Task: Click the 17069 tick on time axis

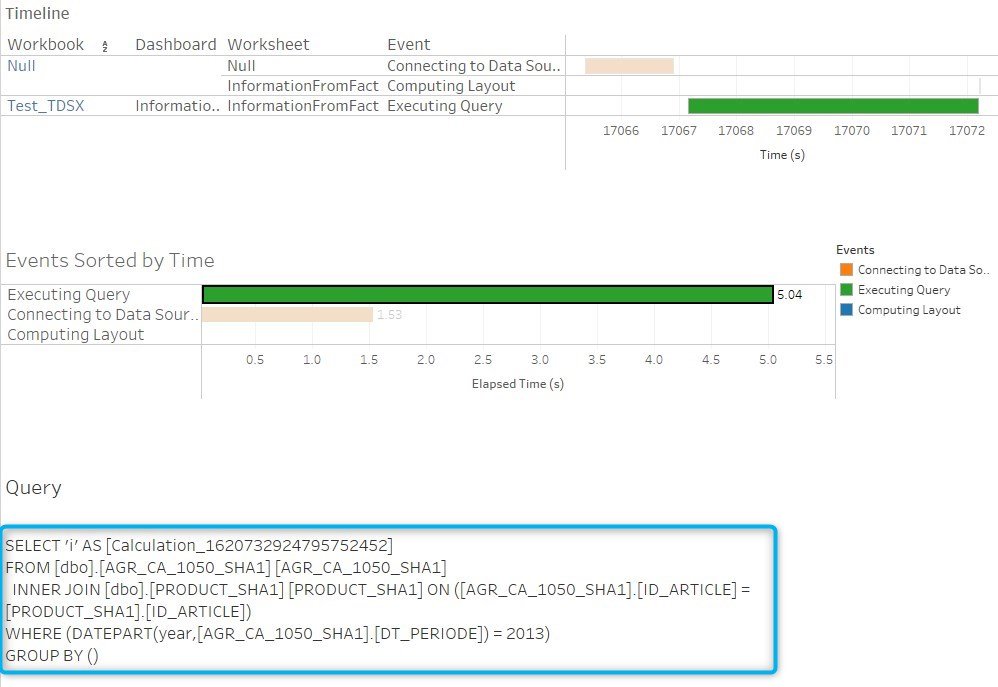Action: coord(794,131)
